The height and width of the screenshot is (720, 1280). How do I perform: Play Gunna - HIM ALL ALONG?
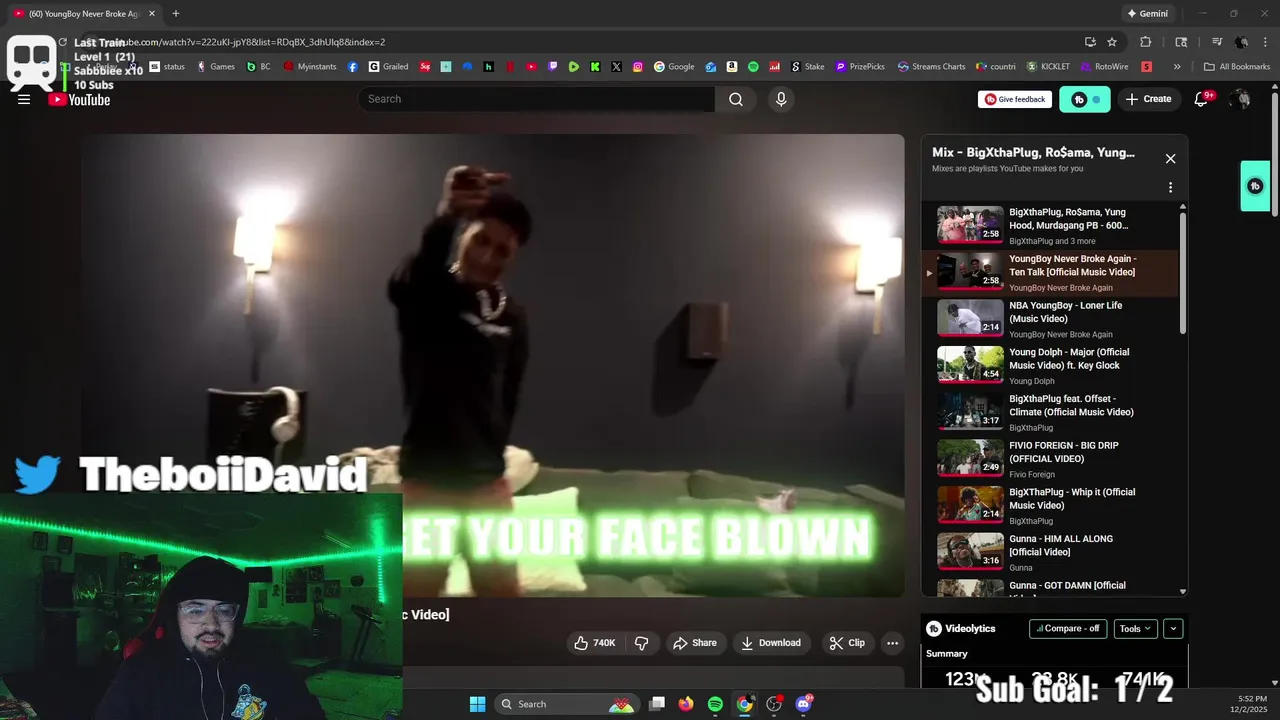(x=1052, y=552)
